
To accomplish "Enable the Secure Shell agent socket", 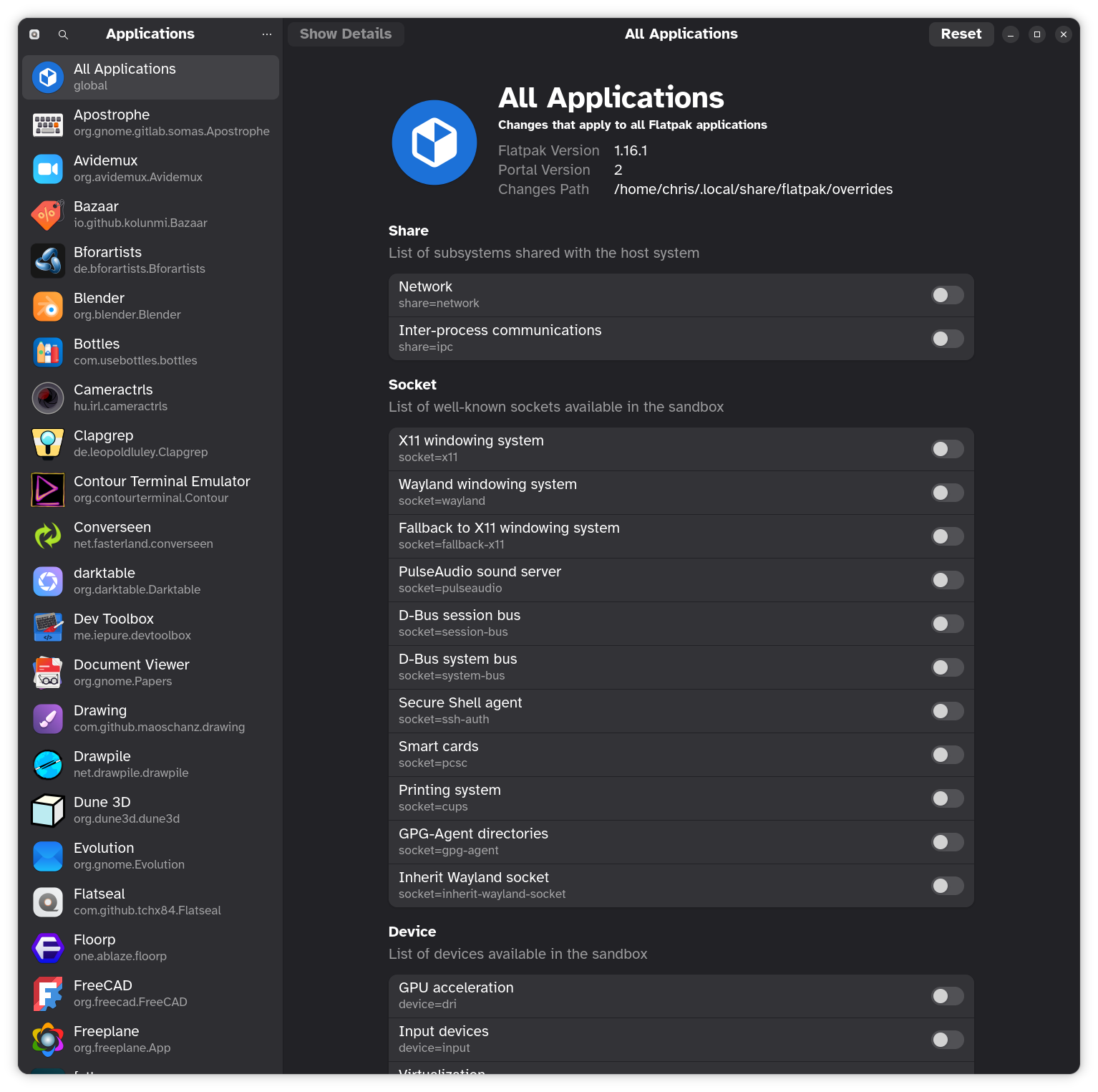I will (x=946, y=711).
